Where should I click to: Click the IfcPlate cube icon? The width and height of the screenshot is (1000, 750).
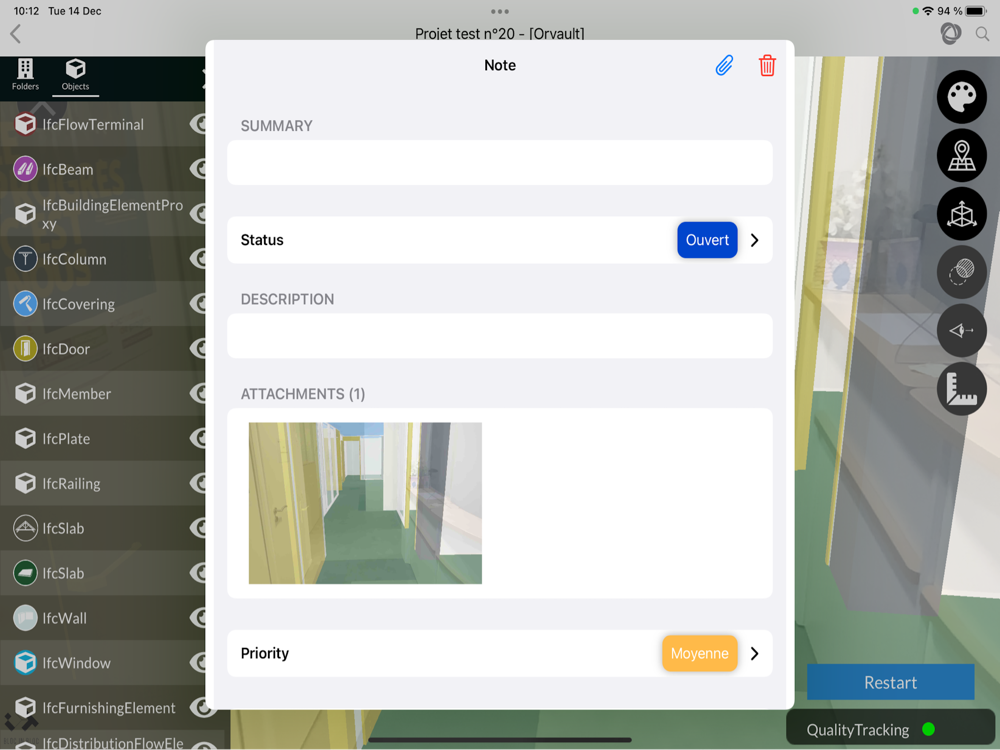tap(26, 438)
